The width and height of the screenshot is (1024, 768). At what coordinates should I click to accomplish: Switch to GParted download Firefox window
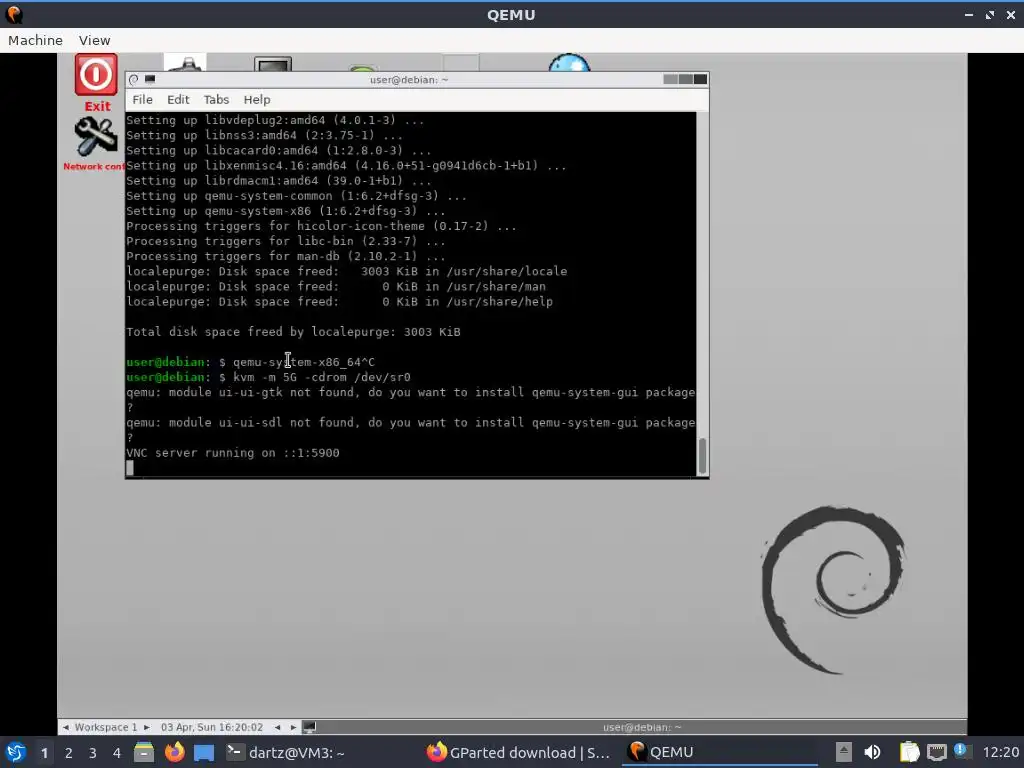[x=519, y=752]
